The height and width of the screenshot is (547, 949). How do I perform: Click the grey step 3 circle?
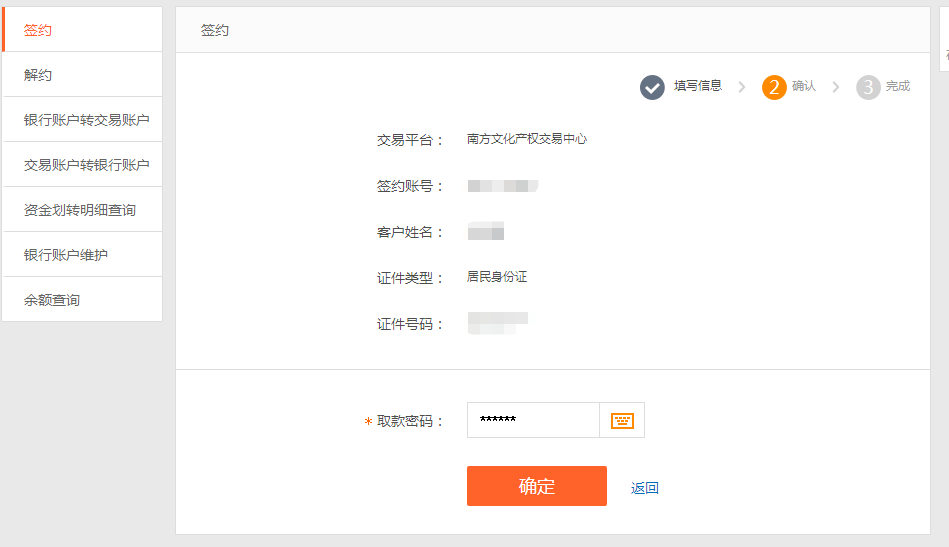click(868, 88)
